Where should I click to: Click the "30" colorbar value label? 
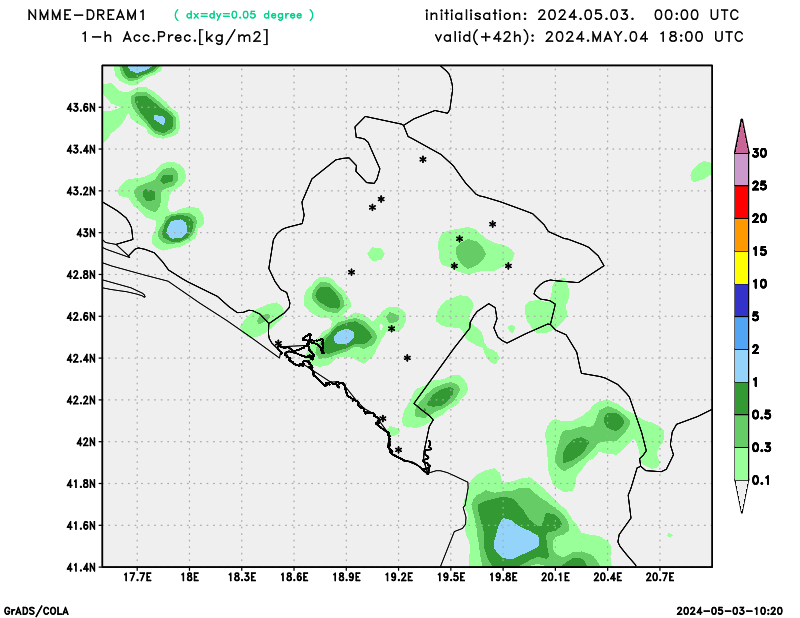tap(759, 153)
